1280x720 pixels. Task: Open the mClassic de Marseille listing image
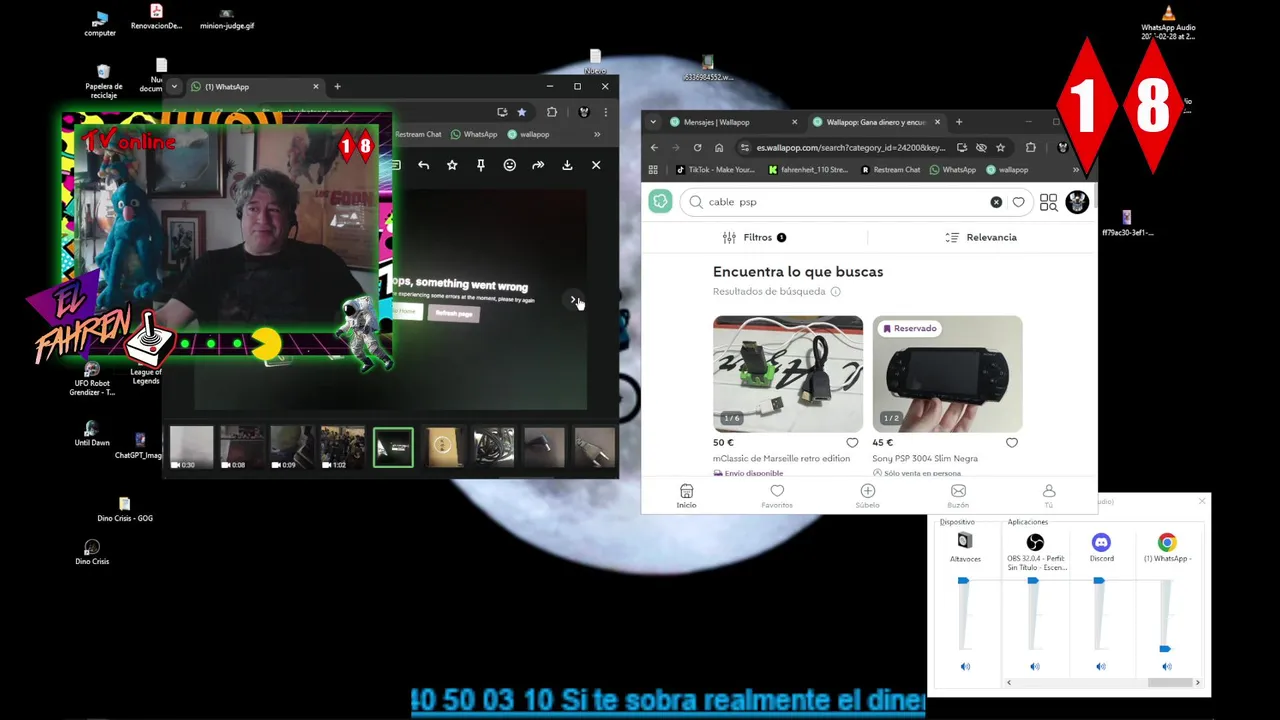[x=788, y=374]
